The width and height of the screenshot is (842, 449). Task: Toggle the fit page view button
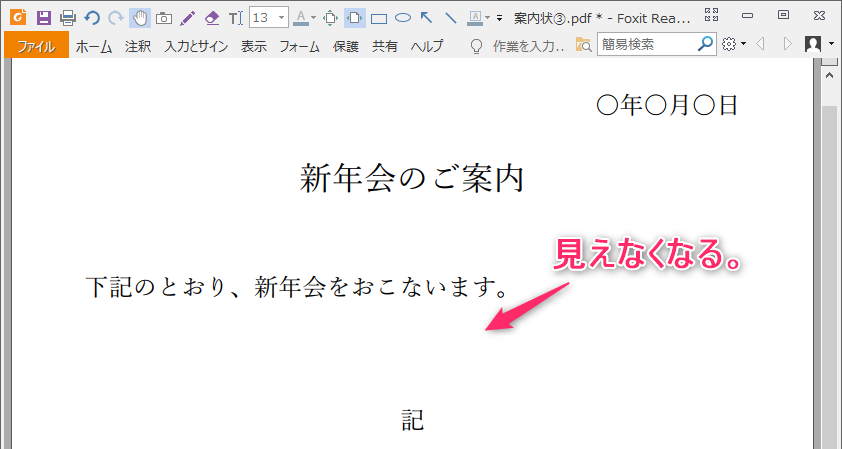coord(355,18)
